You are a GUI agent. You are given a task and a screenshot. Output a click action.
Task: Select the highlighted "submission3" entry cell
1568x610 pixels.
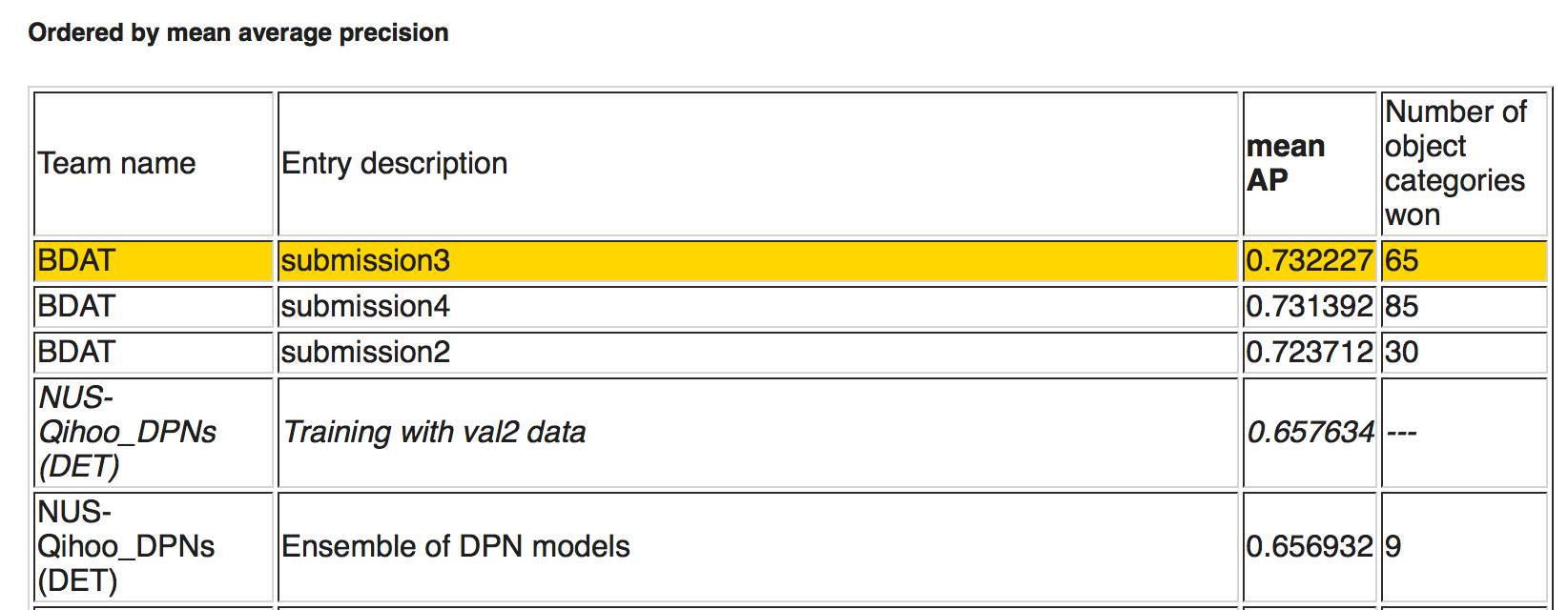(x=364, y=261)
